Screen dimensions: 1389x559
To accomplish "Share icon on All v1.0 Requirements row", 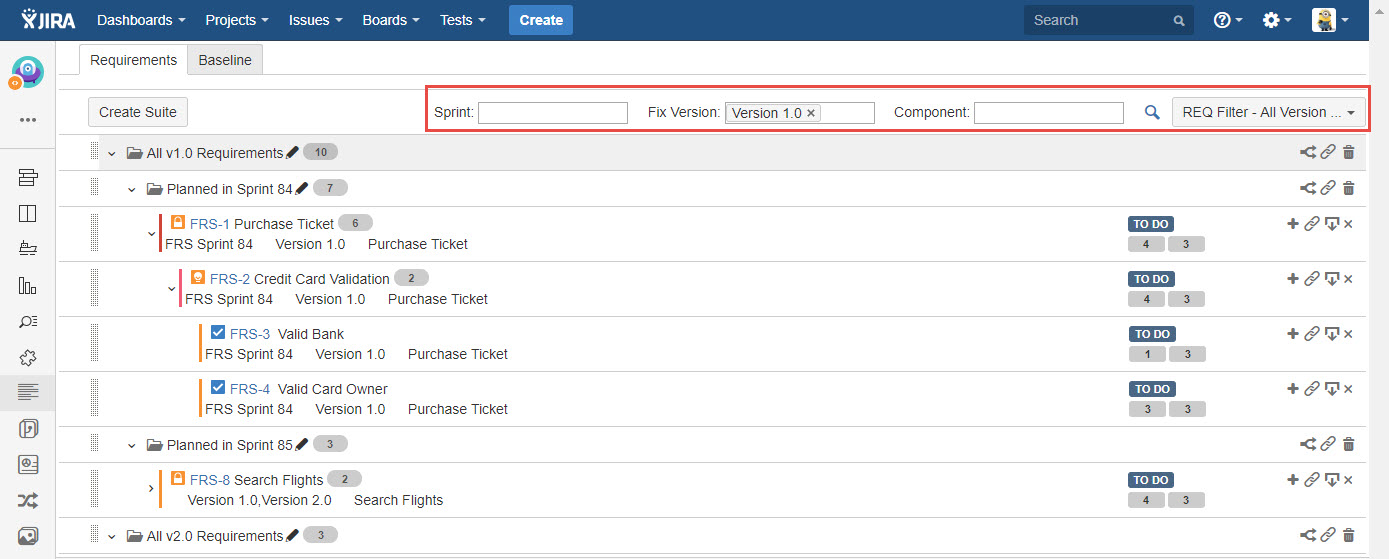I will pos(1307,153).
